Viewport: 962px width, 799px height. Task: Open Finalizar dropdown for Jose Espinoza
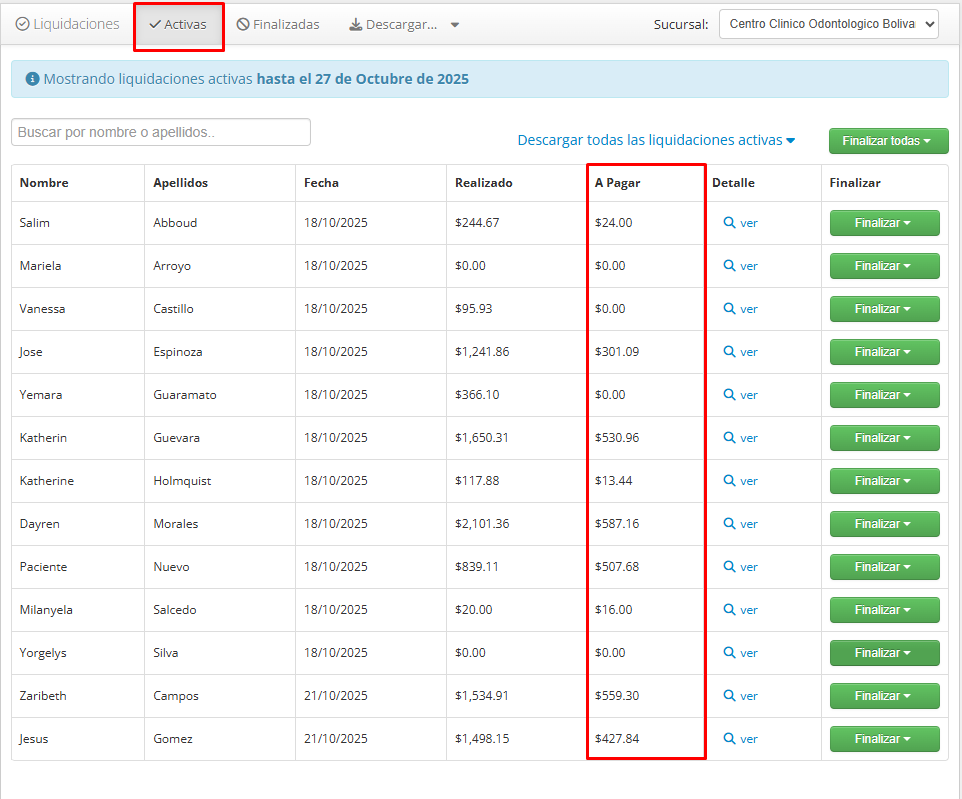[x=884, y=352]
